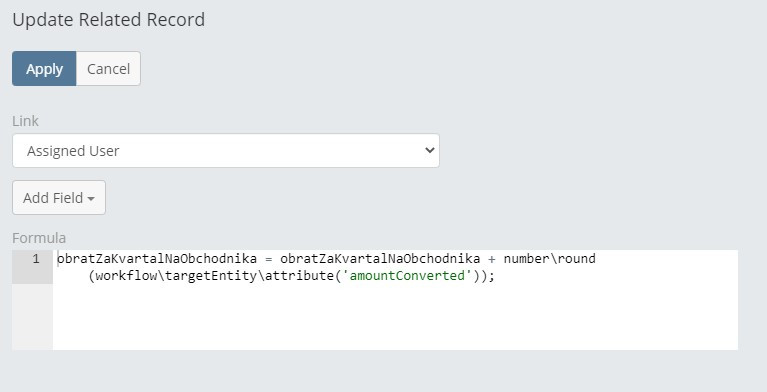Click the equals sign in the formula
Viewport: 767px width, 392px height.
269,259
